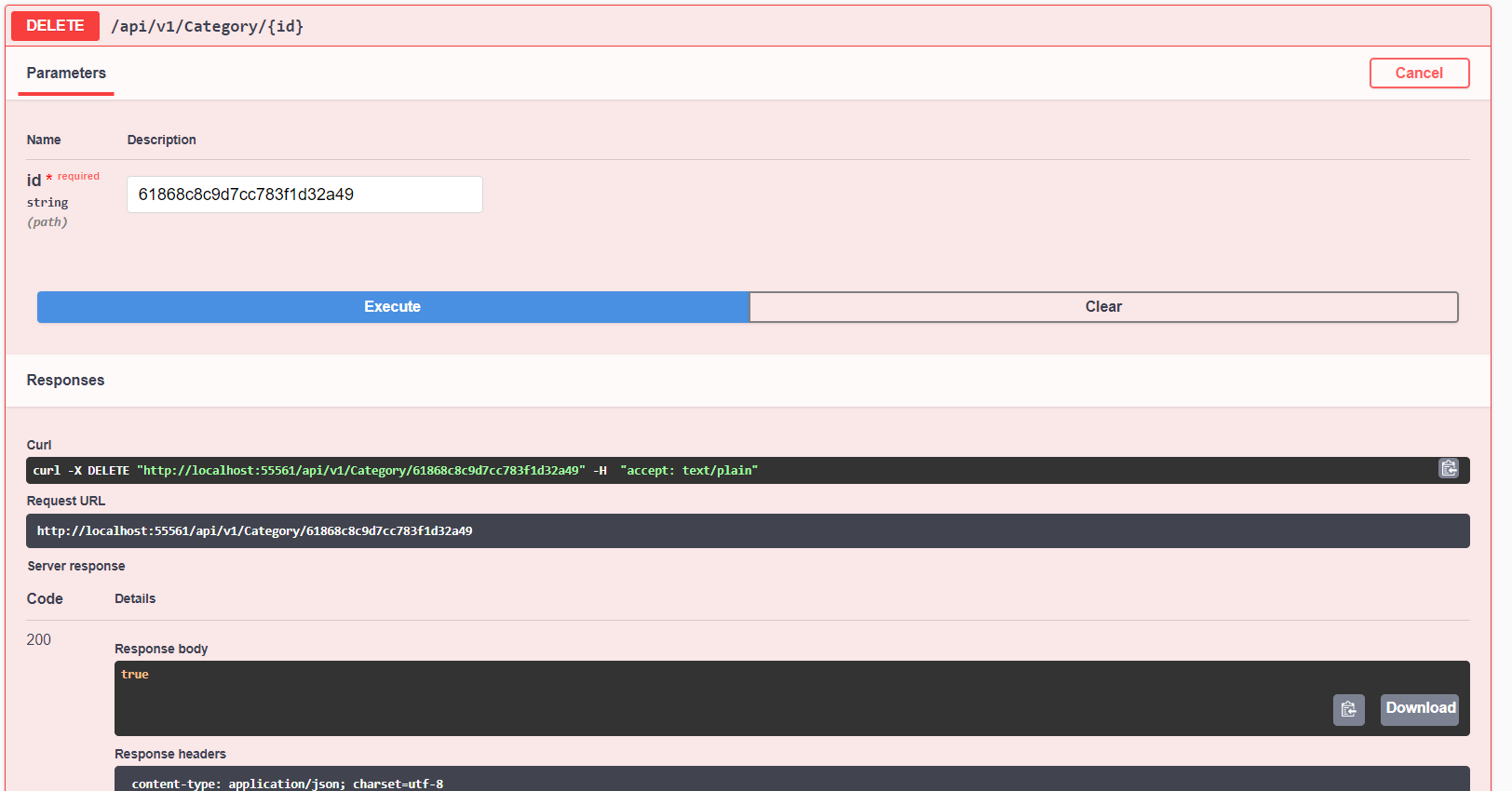Focus the id parameter input field

(304, 194)
